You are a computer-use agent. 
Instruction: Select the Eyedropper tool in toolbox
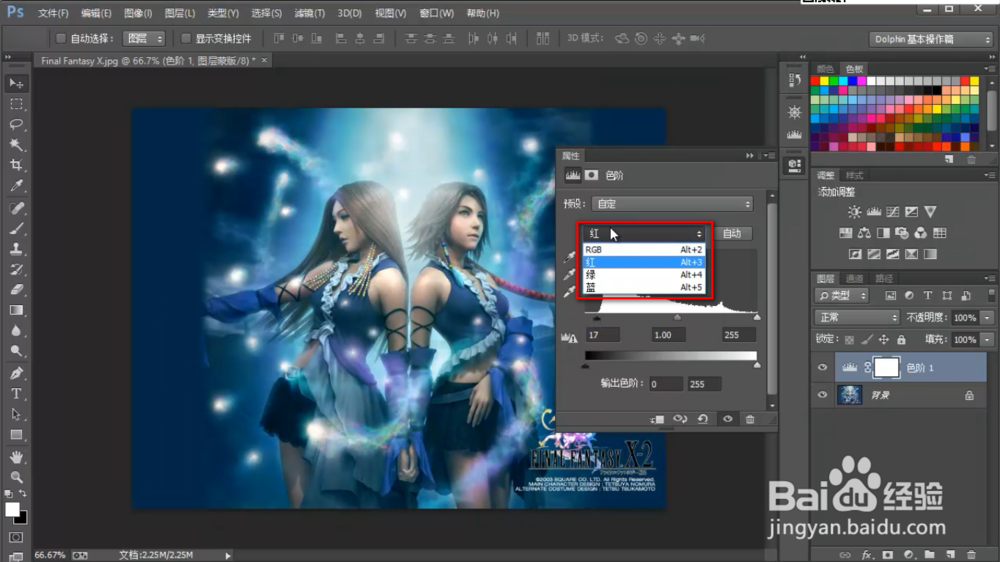[16, 186]
